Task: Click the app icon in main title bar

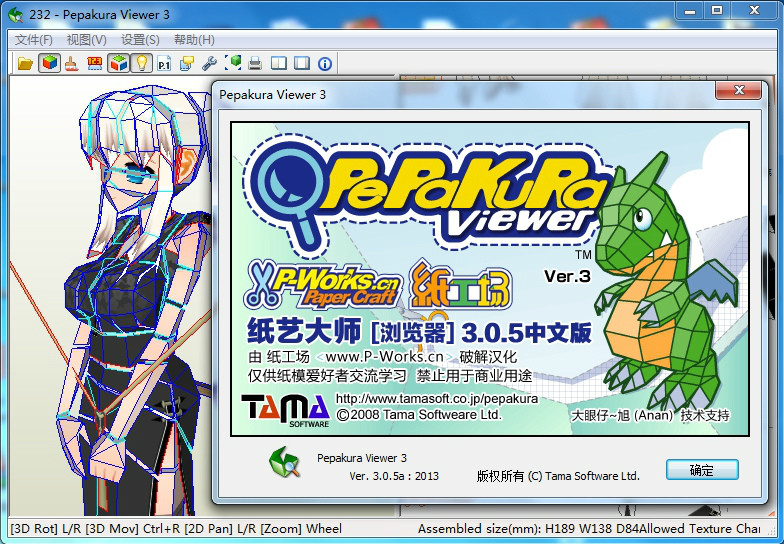Action: 16,14
